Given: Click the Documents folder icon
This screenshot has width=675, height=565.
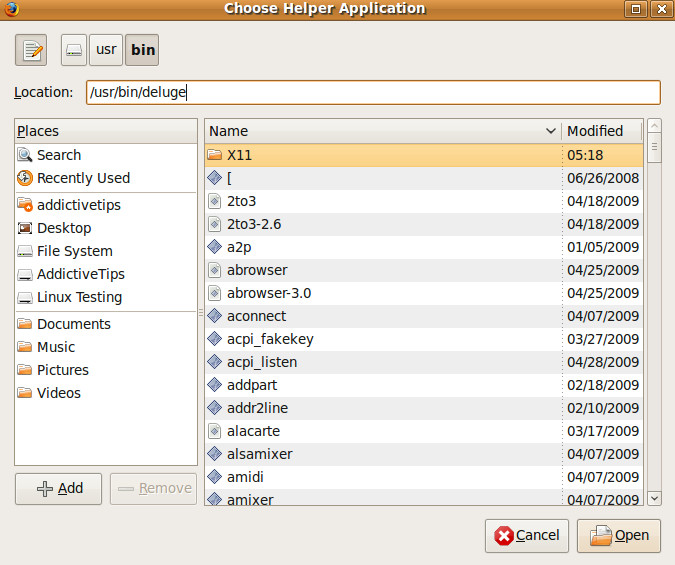Looking at the screenshot, I should (x=25, y=323).
